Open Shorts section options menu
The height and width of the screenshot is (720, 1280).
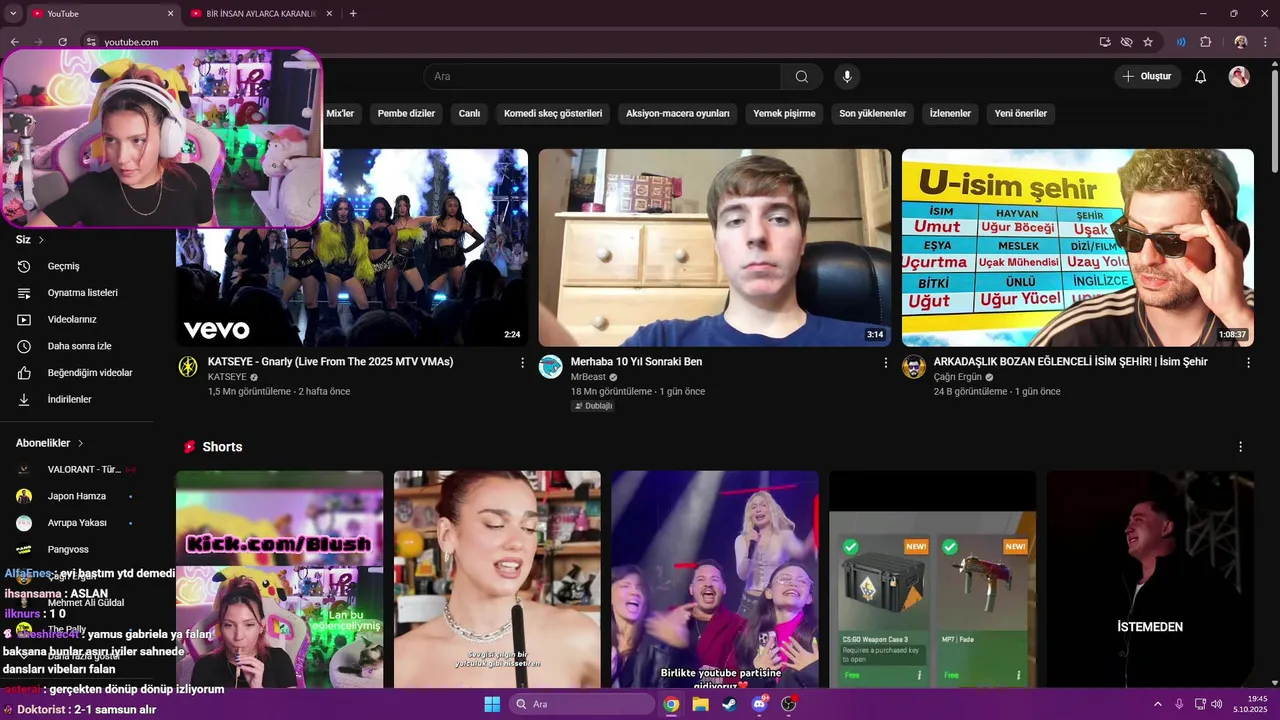pyautogui.click(x=1241, y=447)
